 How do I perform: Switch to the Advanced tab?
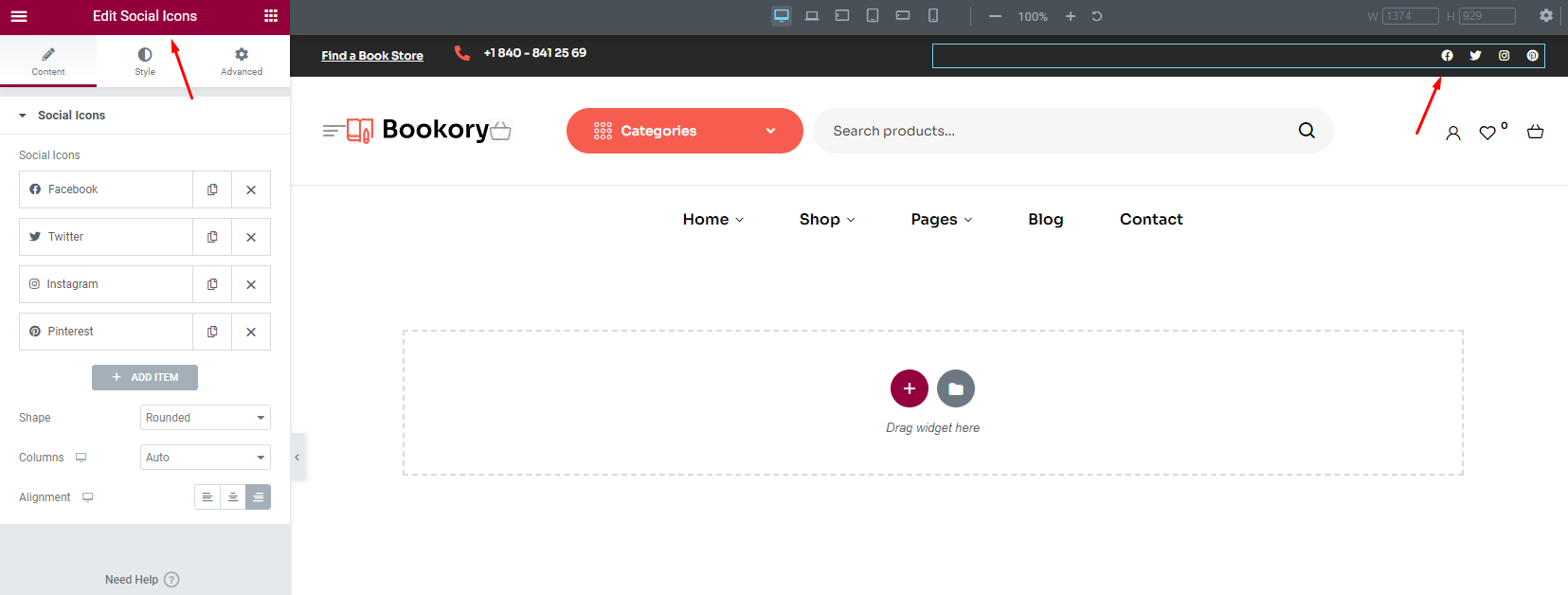coord(242,61)
